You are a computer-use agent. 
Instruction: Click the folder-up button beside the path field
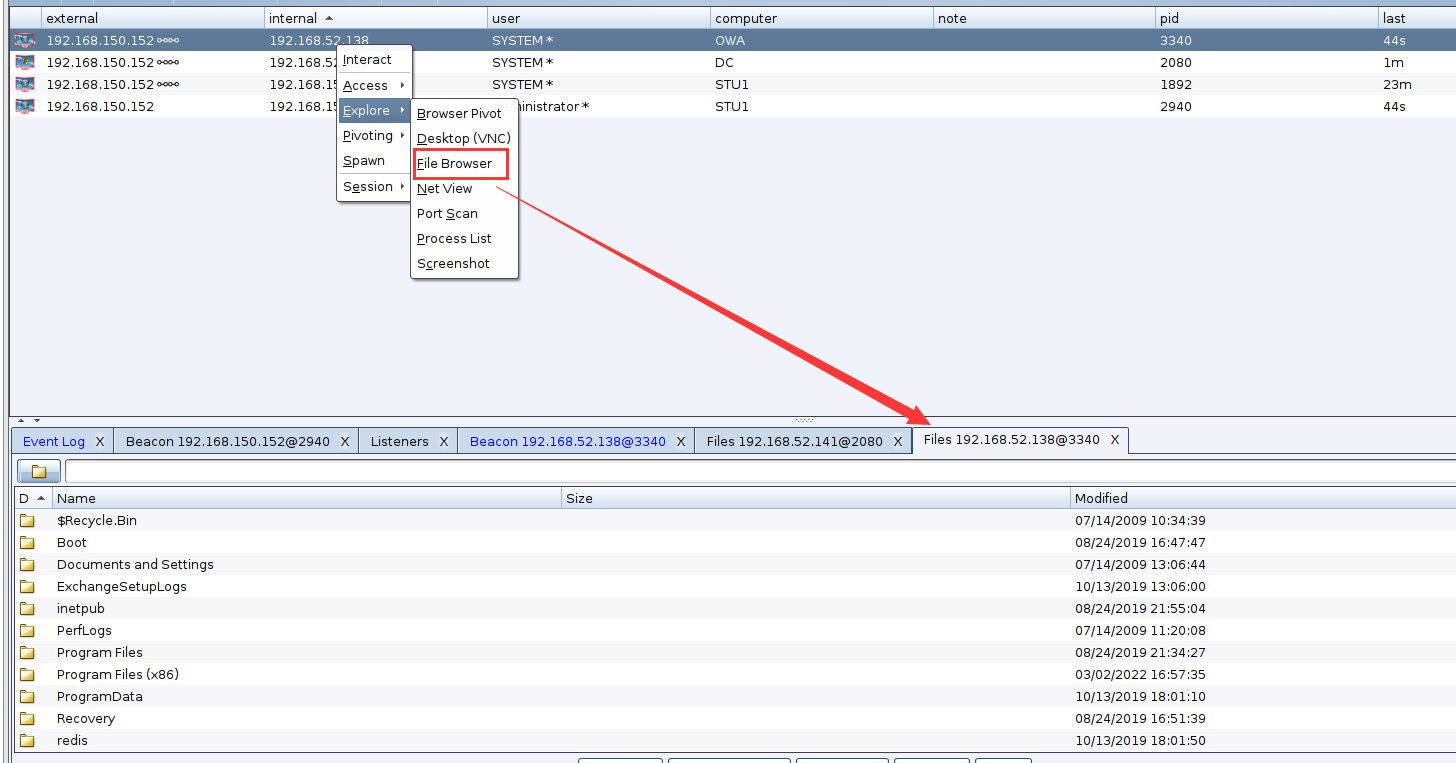(39, 471)
